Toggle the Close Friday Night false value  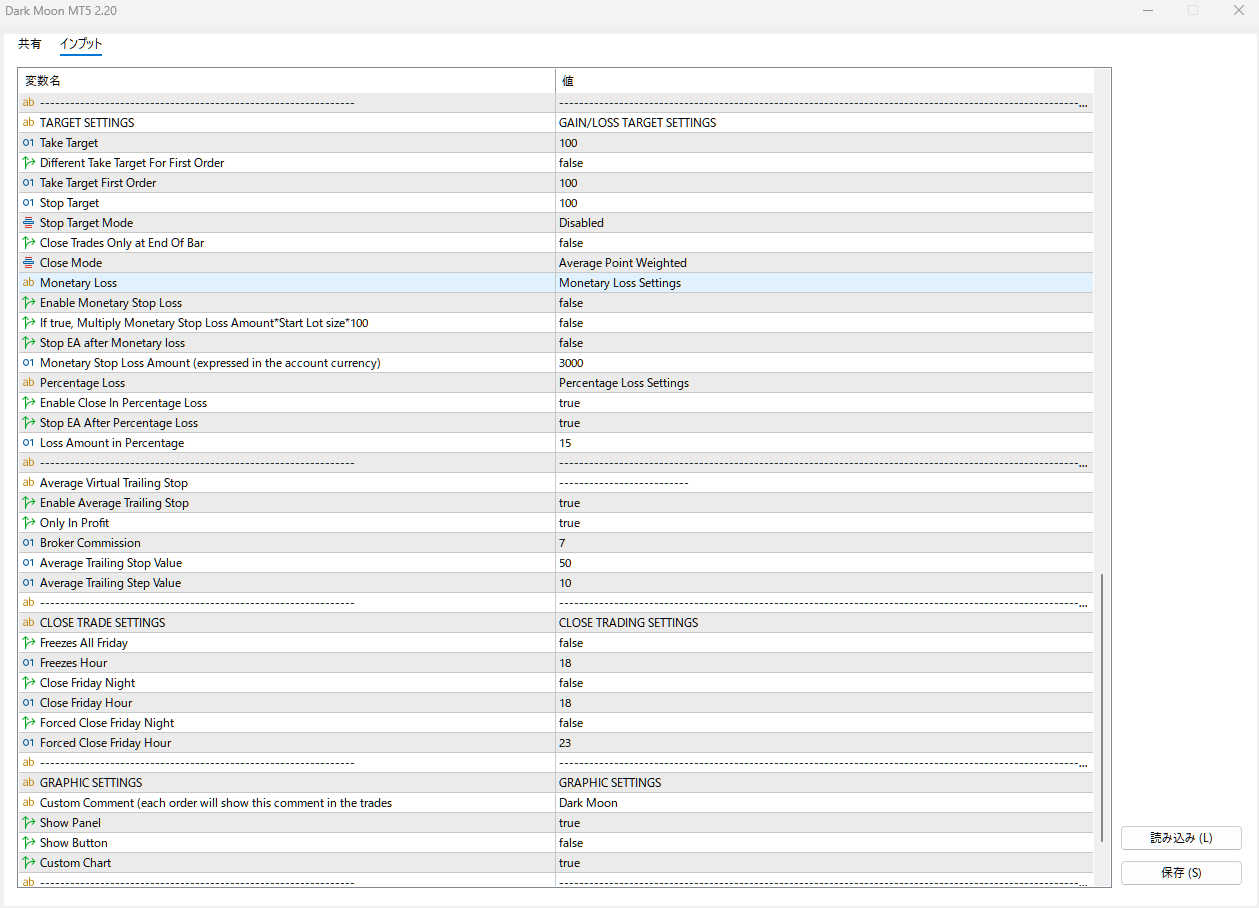[x=571, y=683]
